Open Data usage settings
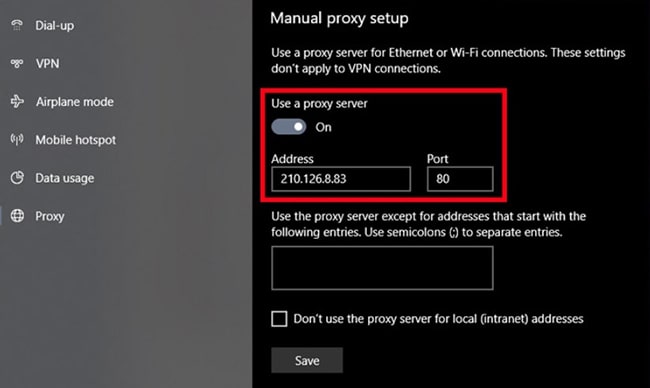This screenshot has height=388, width=650. point(65,178)
